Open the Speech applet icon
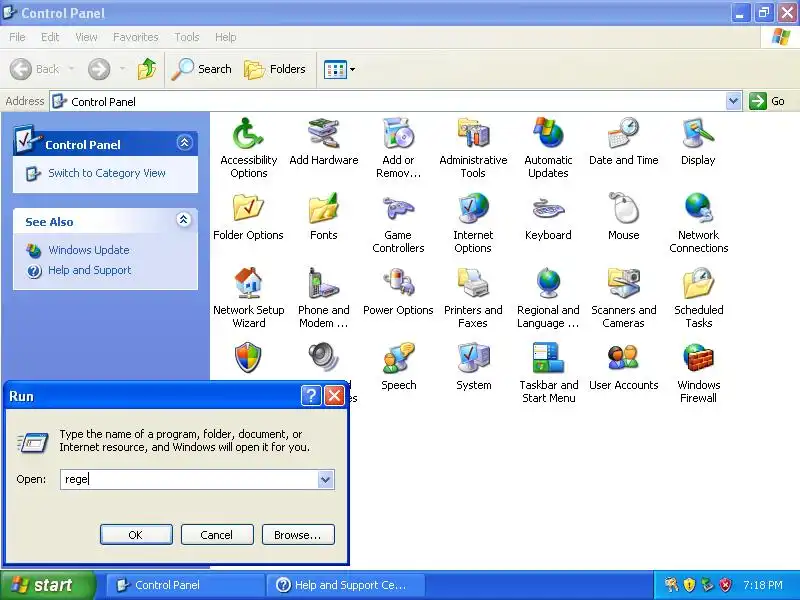Viewport: 800px width, 600px height. pyautogui.click(x=398, y=359)
